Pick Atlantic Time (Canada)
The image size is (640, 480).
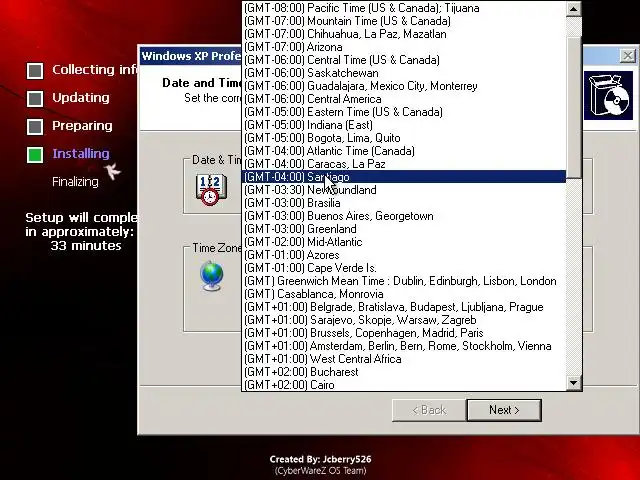pos(404,151)
